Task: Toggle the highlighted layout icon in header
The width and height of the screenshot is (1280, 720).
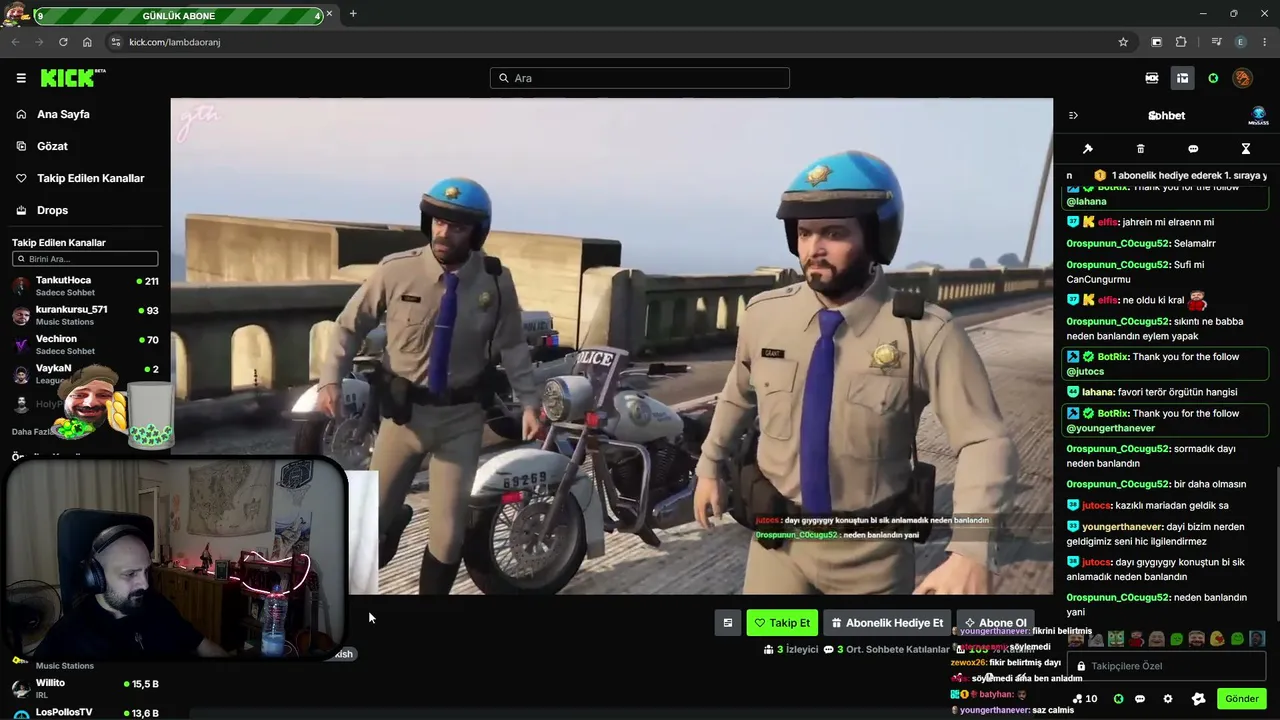Action: [x=1182, y=78]
